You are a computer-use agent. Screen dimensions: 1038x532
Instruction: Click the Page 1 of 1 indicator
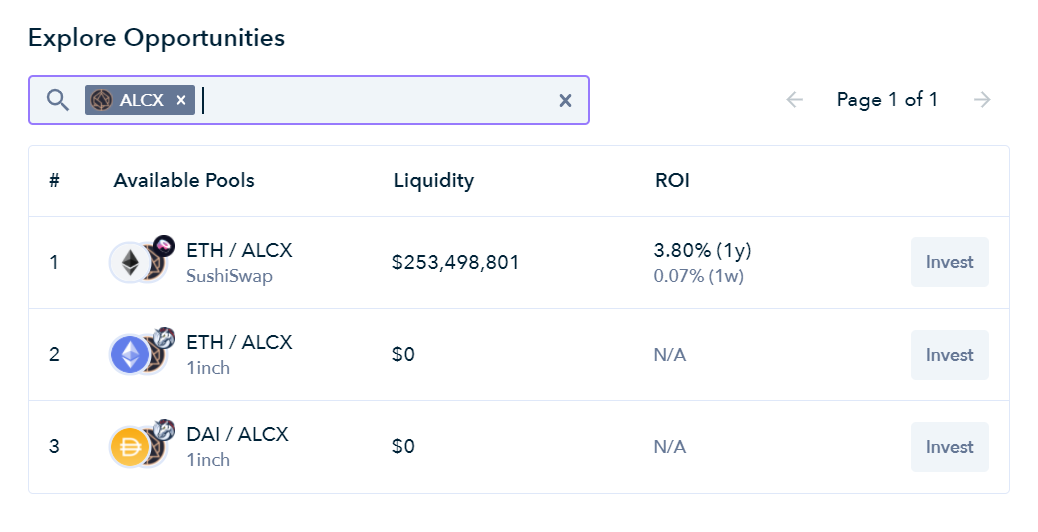(887, 99)
